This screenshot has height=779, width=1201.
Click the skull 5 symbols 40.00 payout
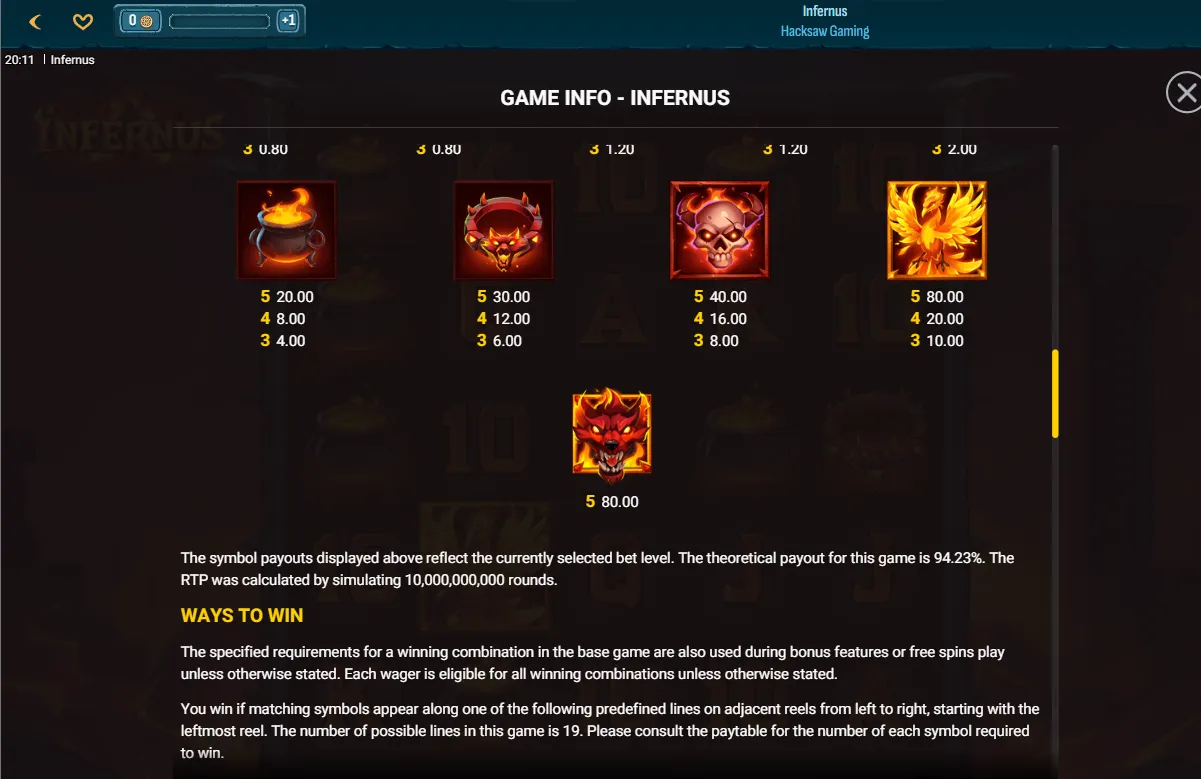point(720,297)
